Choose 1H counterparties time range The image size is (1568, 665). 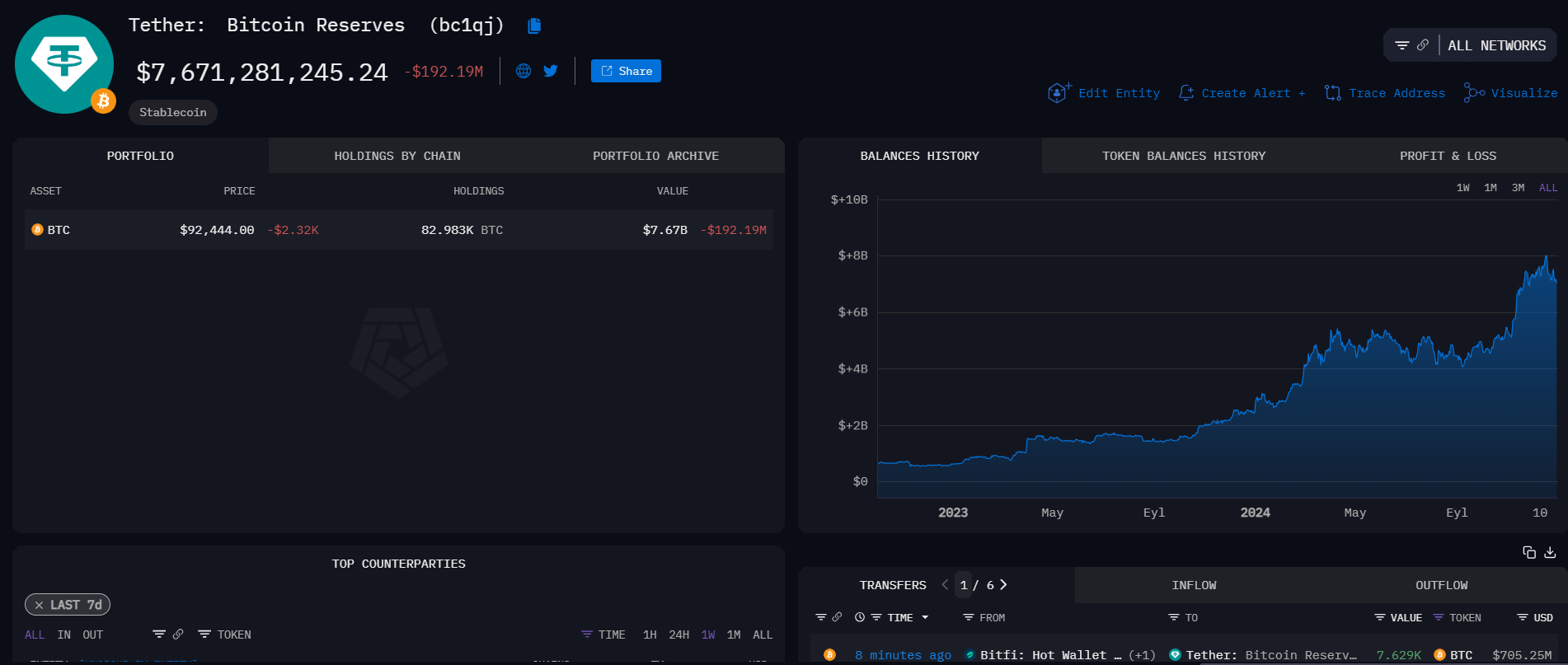[x=650, y=635]
